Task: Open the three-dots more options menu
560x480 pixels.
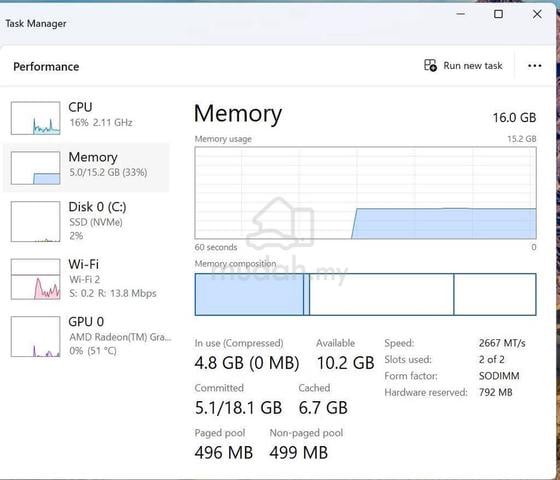Action: point(534,66)
